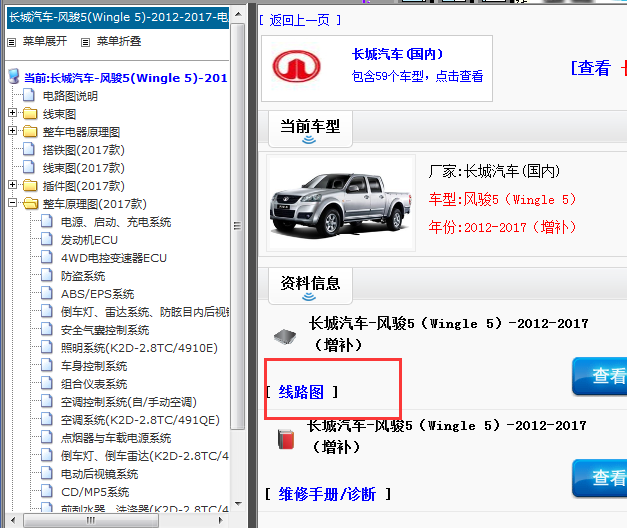Open the 线路图 link

tap(301, 392)
